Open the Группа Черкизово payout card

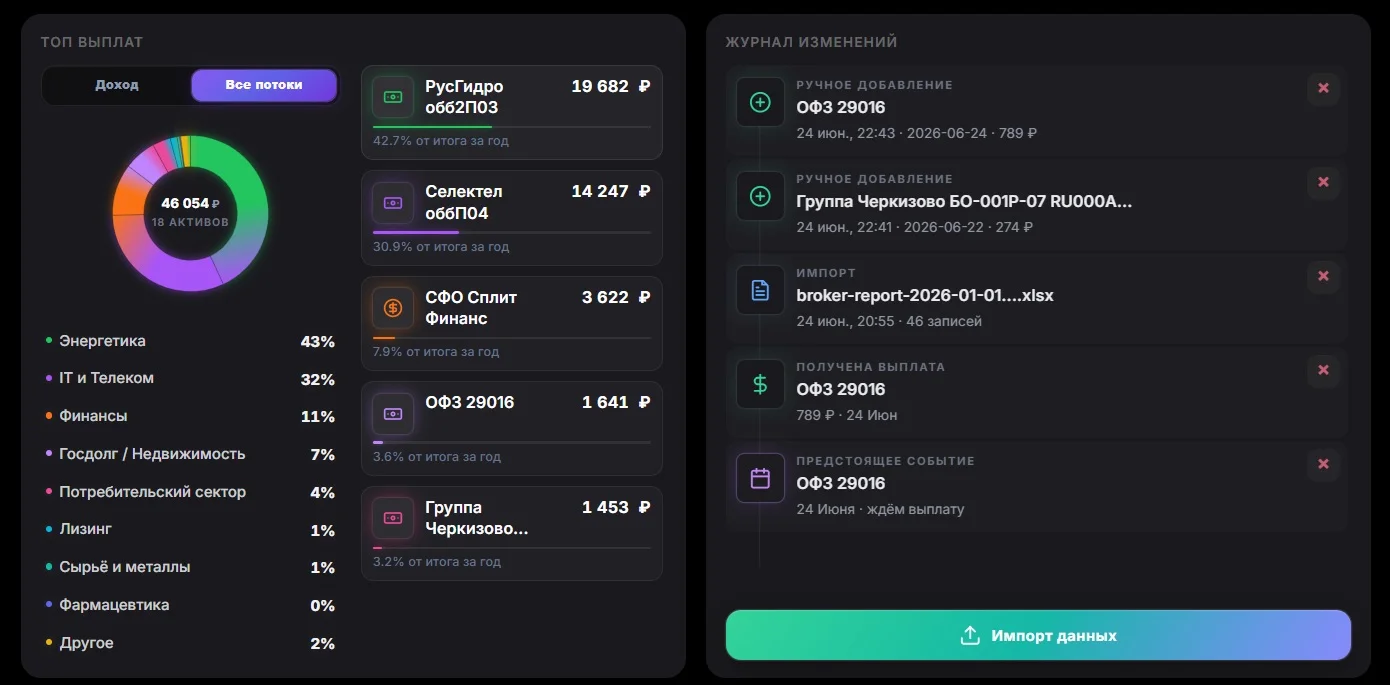(512, 533)
